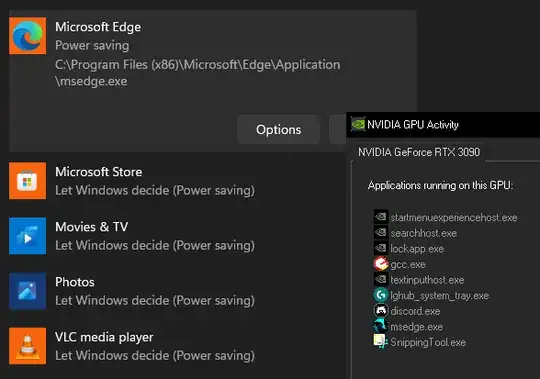Click 'Let Windows decide' under Movies & TV
This screenshot has width=540, height=379.
click(155, 245)
